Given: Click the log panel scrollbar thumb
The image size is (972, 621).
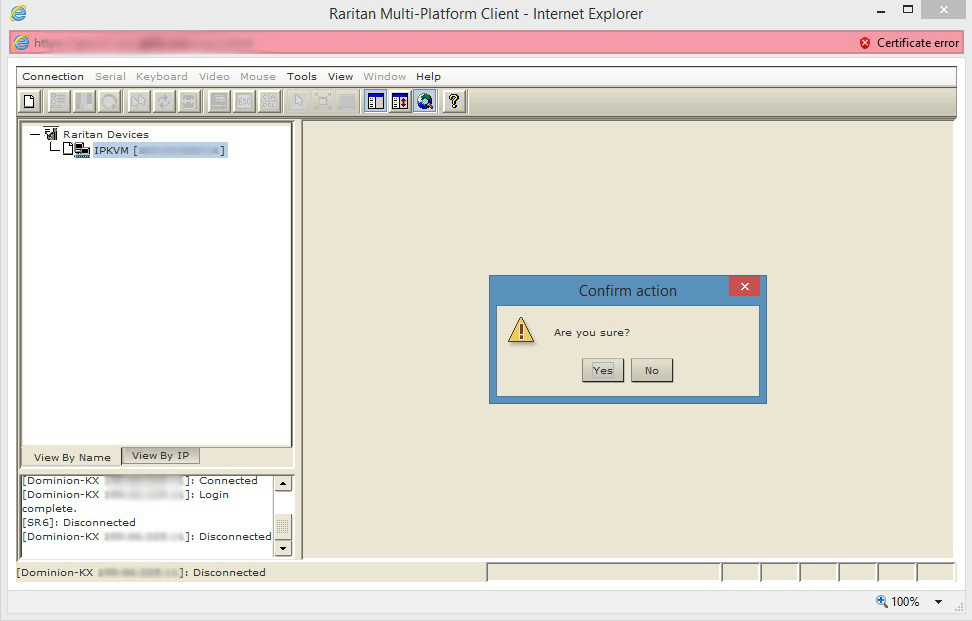Looking at the screenshot, I should pos(283,527).
